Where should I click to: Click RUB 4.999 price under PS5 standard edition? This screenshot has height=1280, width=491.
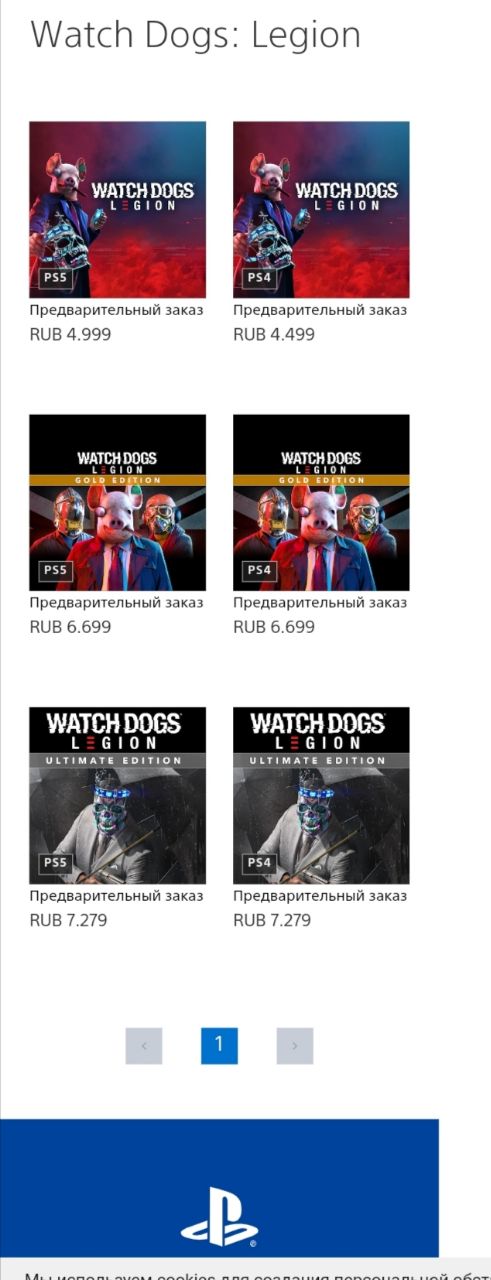(70, 334)
